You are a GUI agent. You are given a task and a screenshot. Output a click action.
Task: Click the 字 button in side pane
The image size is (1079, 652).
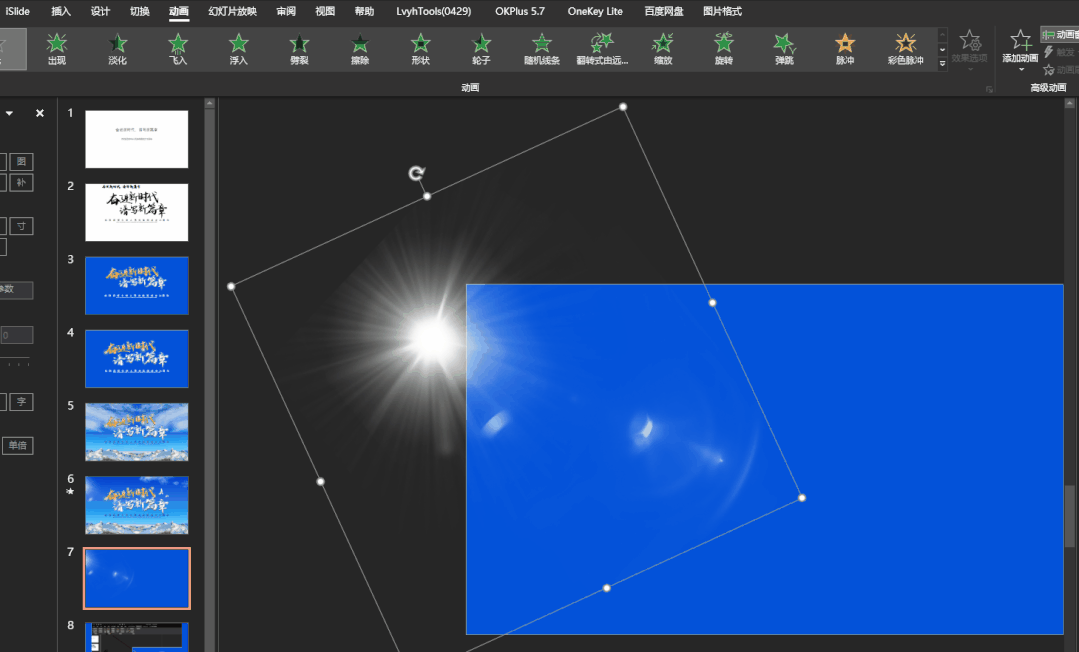21,402
